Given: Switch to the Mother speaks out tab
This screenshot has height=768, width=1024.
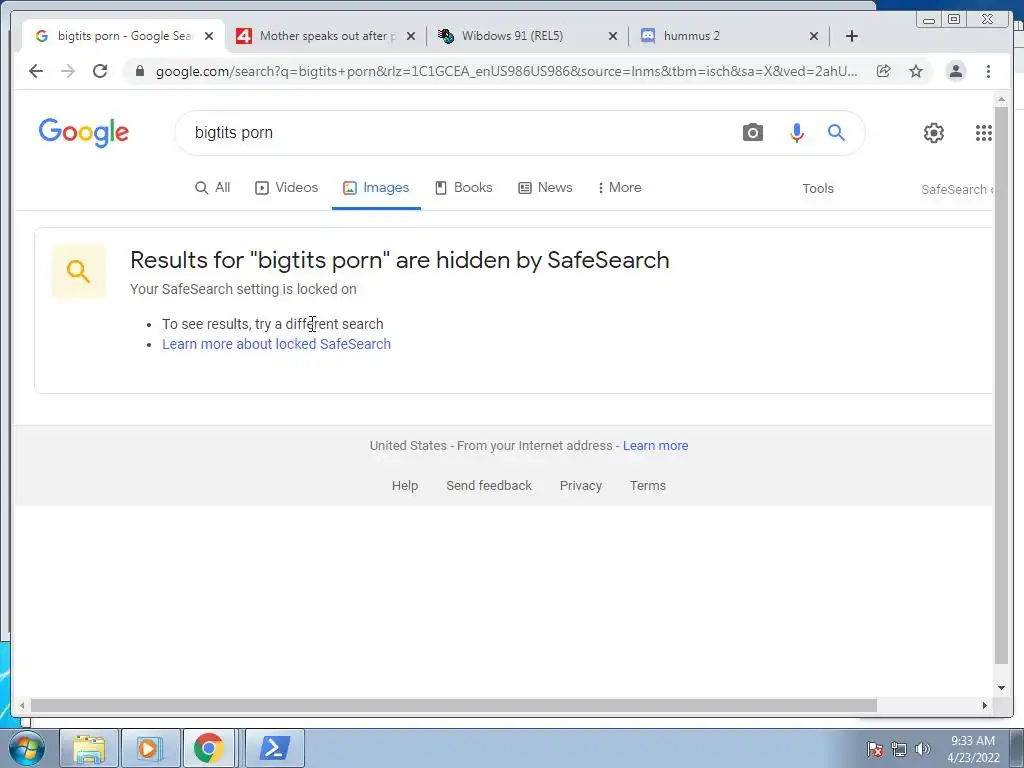Looking at the screenshot, I should (326, 36).
